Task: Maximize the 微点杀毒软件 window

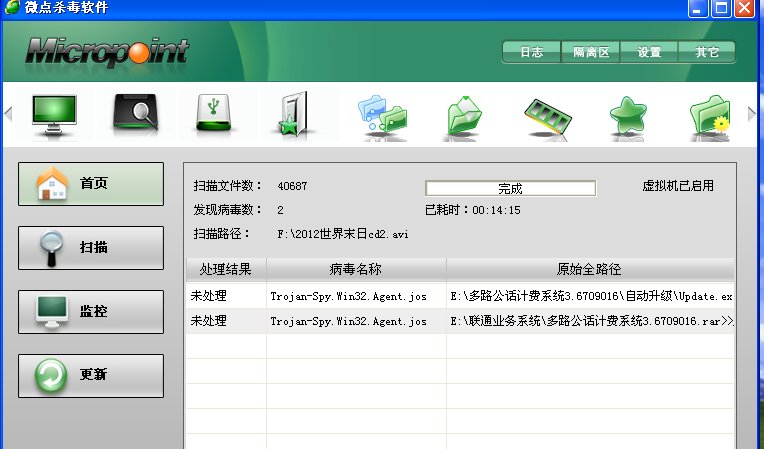Action: point(721,8)
